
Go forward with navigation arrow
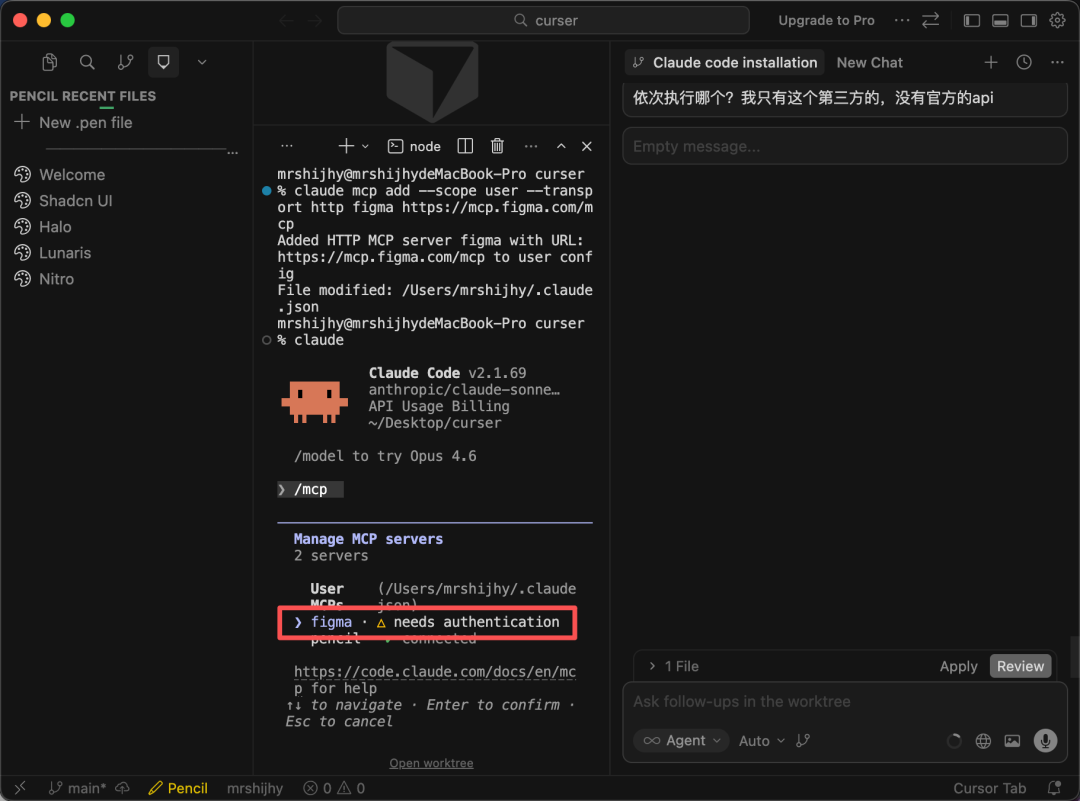(x=315, y=21)
